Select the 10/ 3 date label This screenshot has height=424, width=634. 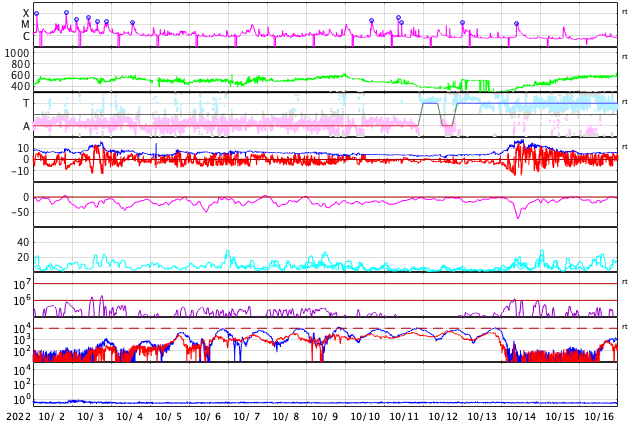click(91, 417)
